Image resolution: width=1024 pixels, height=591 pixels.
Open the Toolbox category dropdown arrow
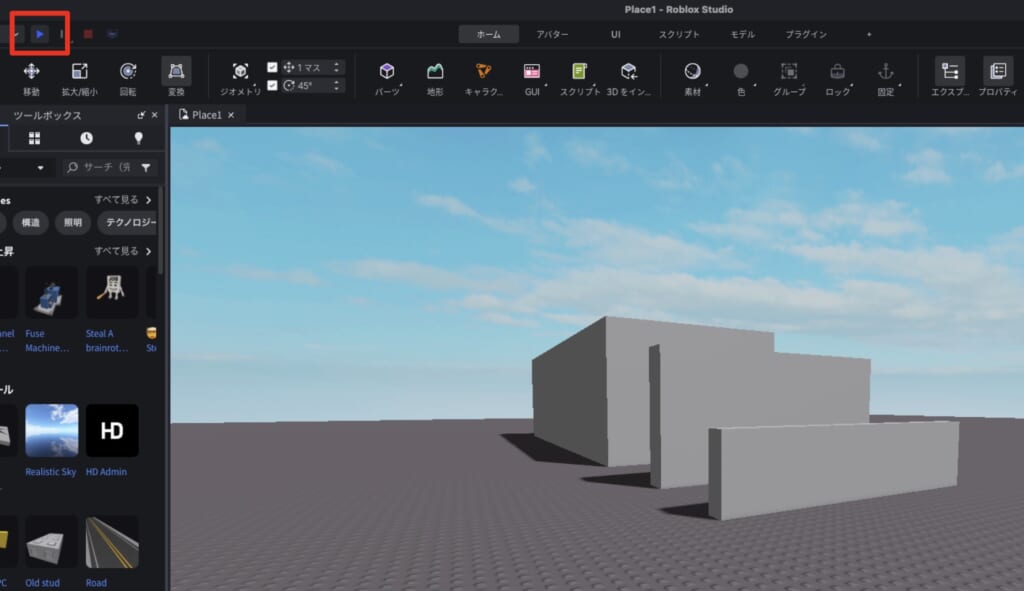click(x=40, y=168)
